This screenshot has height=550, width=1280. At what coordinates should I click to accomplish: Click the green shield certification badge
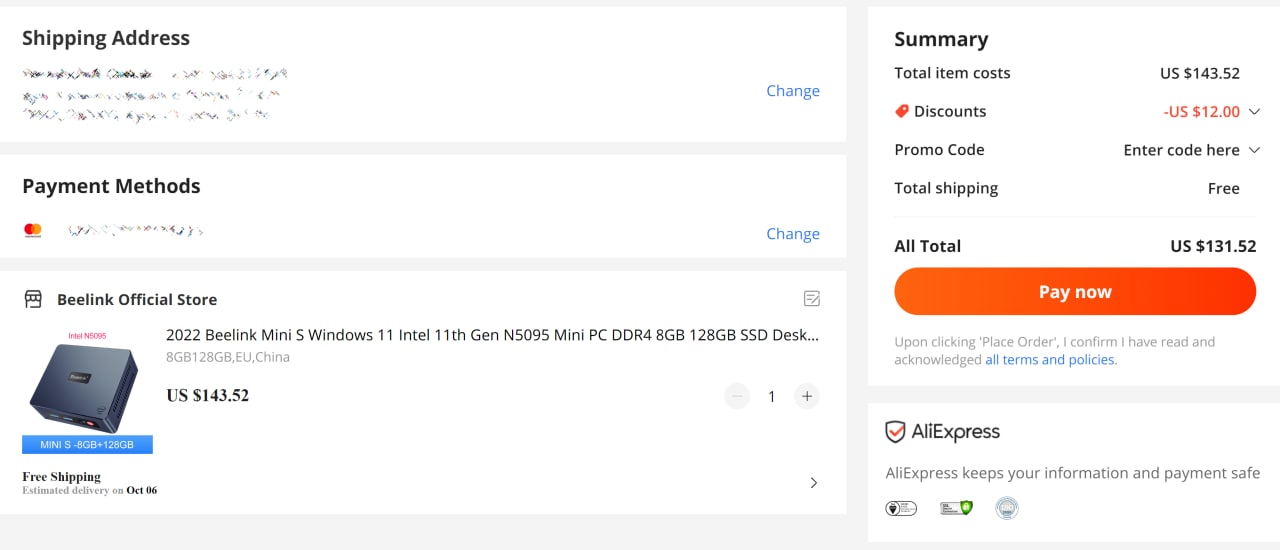(x=956, y=508)
